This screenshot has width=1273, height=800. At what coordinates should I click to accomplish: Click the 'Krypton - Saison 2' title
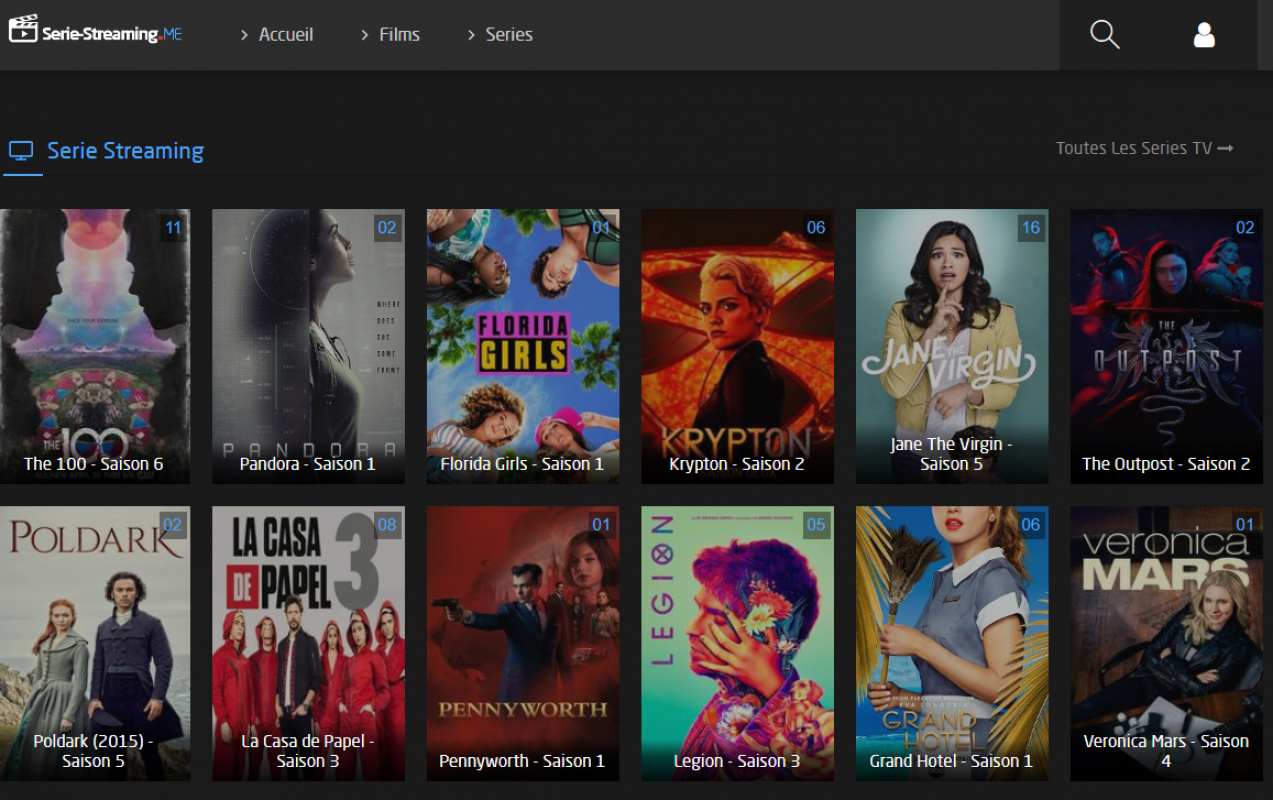[x=737, y=464]
